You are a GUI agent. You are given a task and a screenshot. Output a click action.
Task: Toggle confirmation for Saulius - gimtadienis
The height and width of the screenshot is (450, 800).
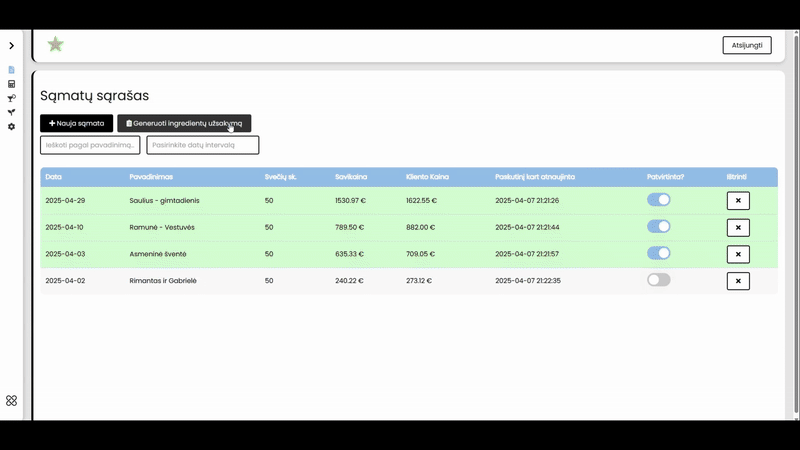click(x=658, y=200)
